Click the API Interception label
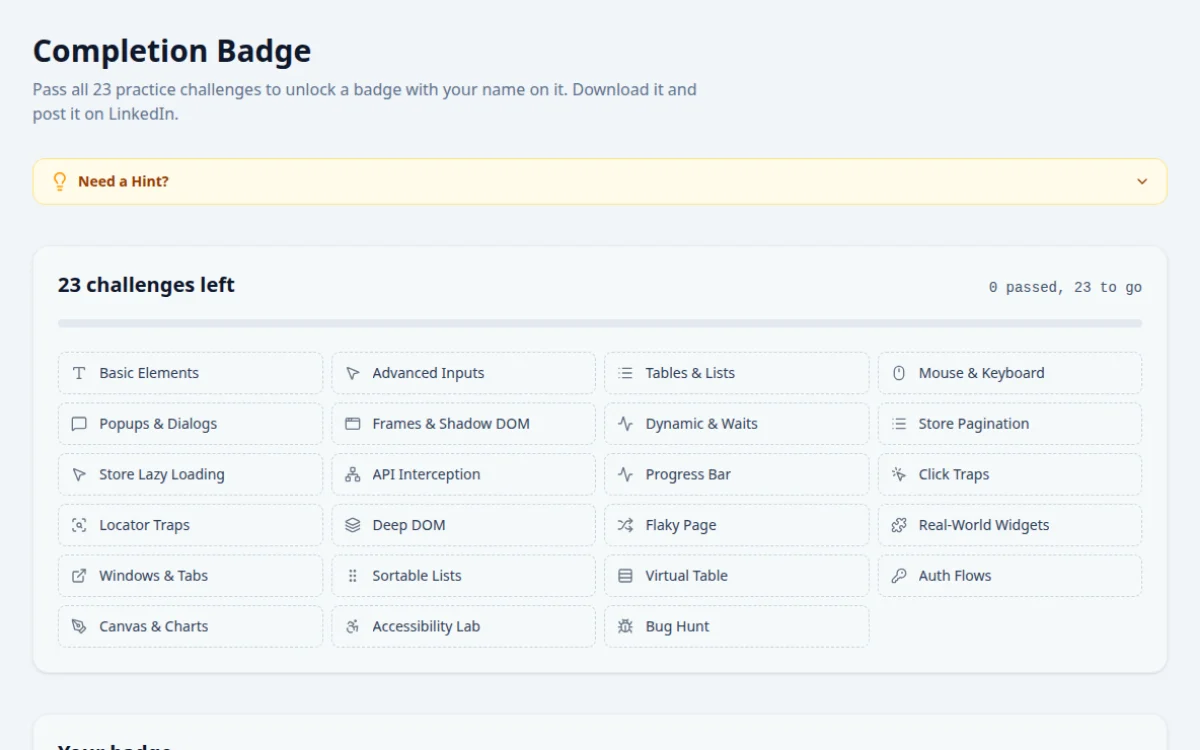 pyautogui.click(x=426, y=474)
